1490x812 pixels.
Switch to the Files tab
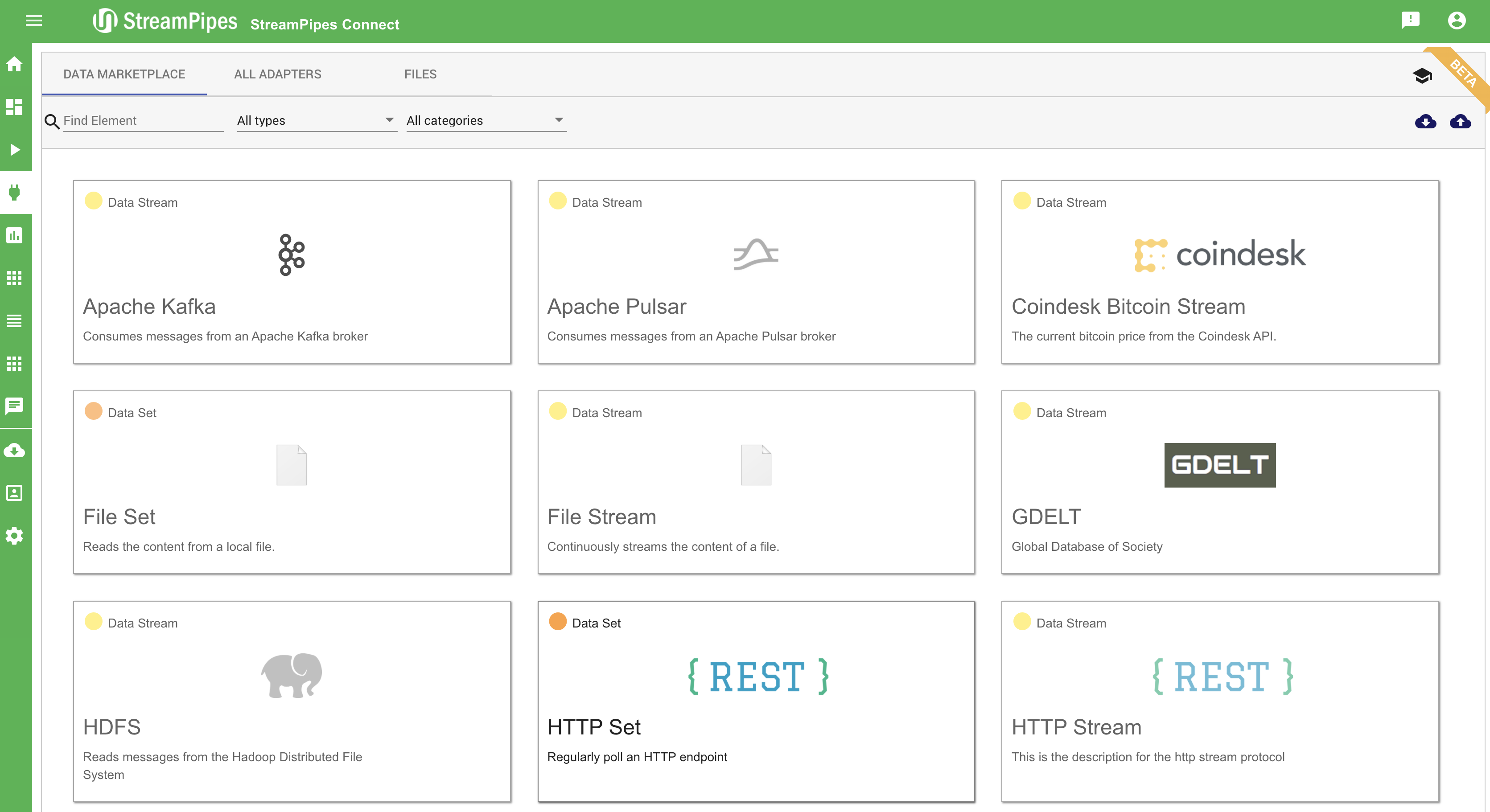pos(420,74)
